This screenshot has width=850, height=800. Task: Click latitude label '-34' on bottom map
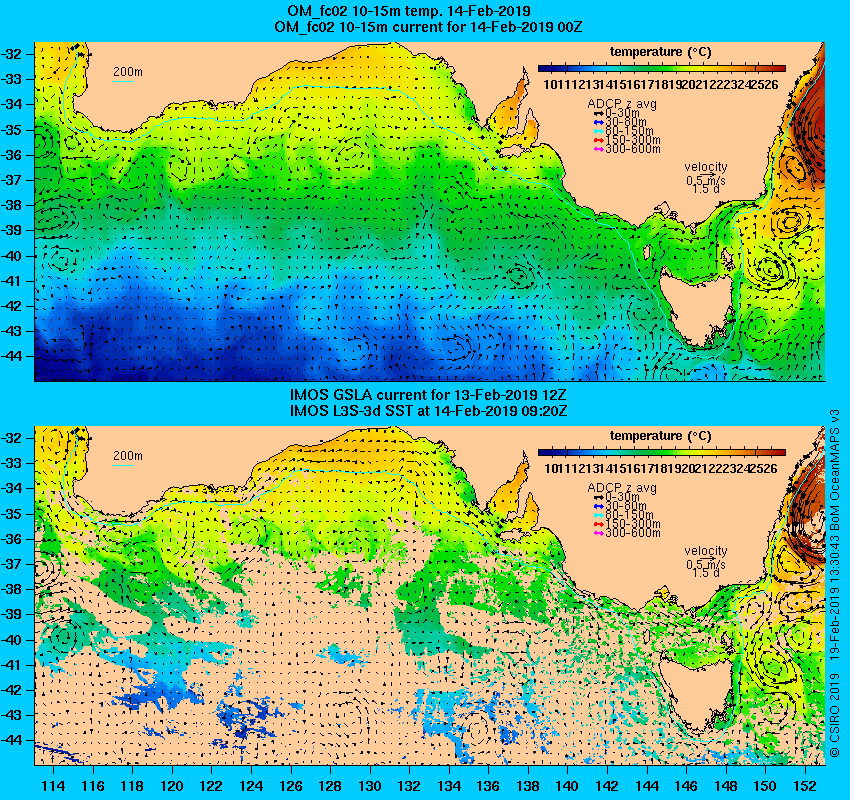(x=11, y=488)
